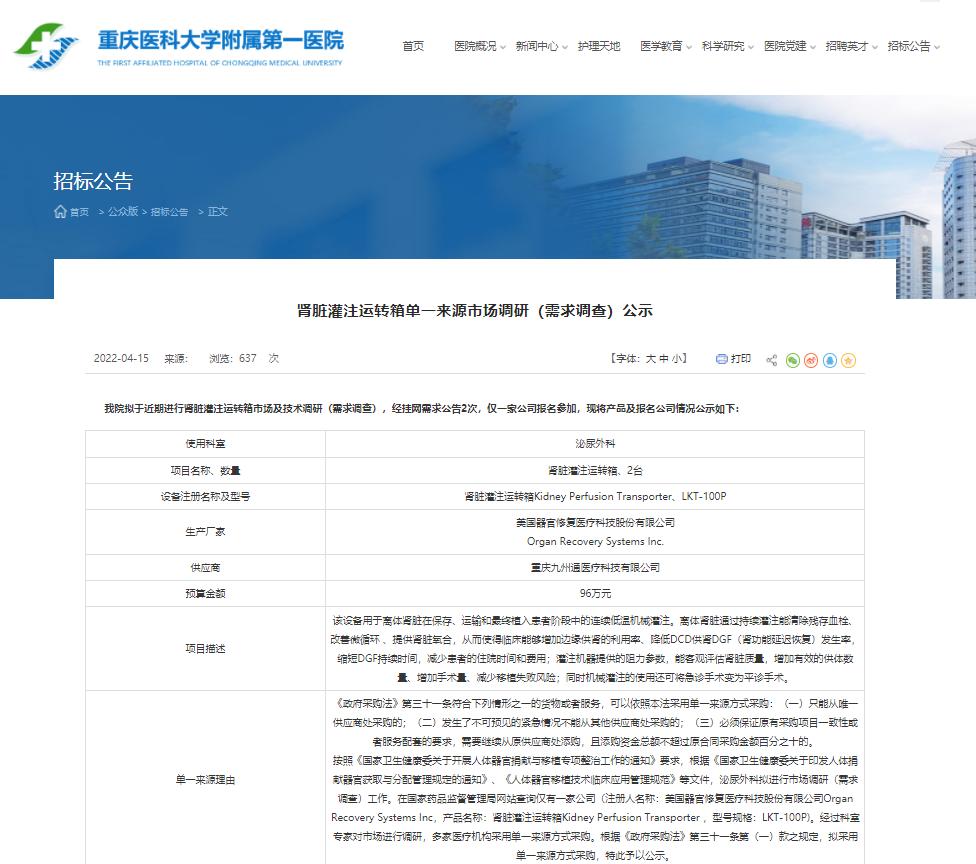976x864 pixels.
Task: Open the 首页 menu item
Action: click(413, 46)
